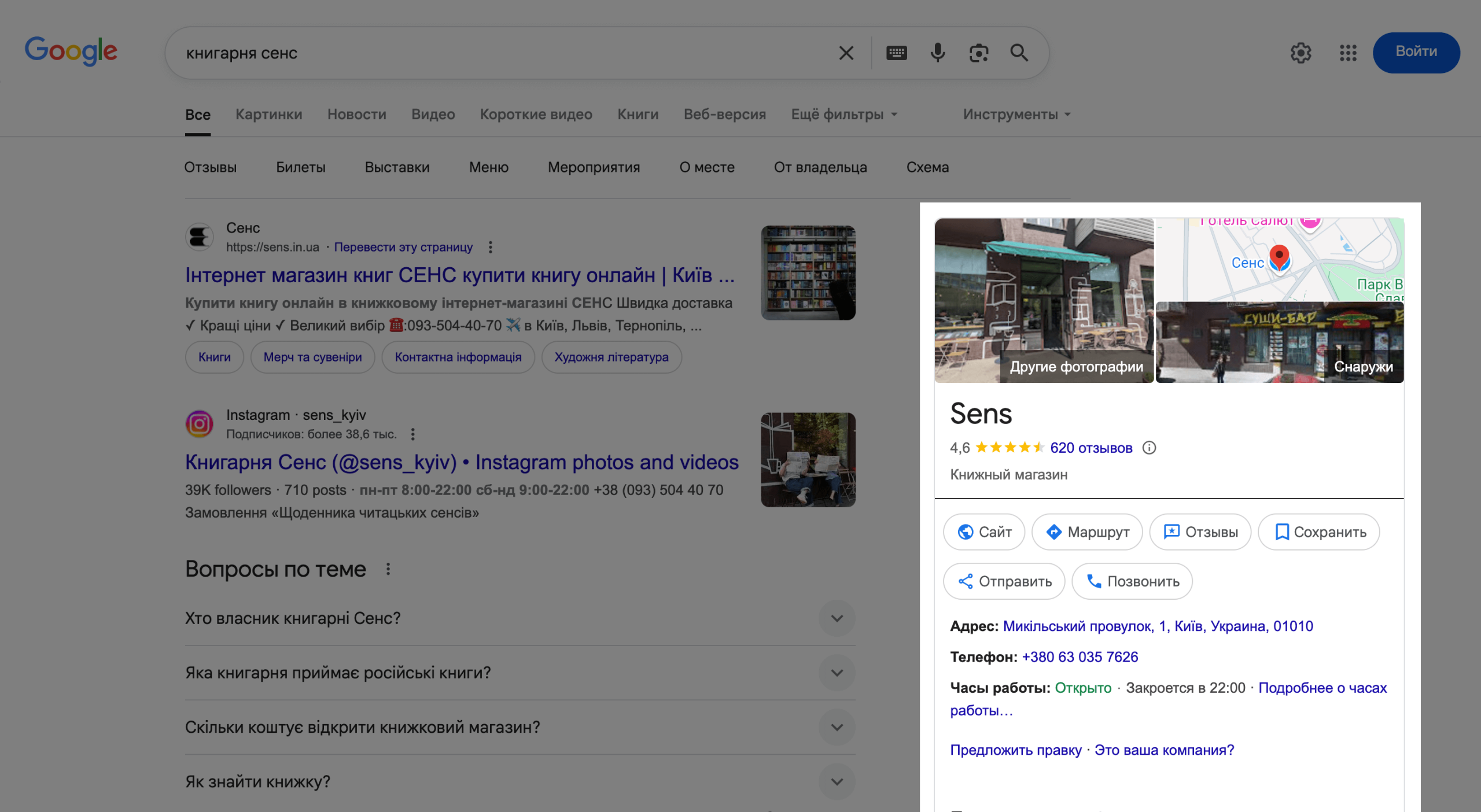Start voice search with microphone icon

tap(938, 53)
